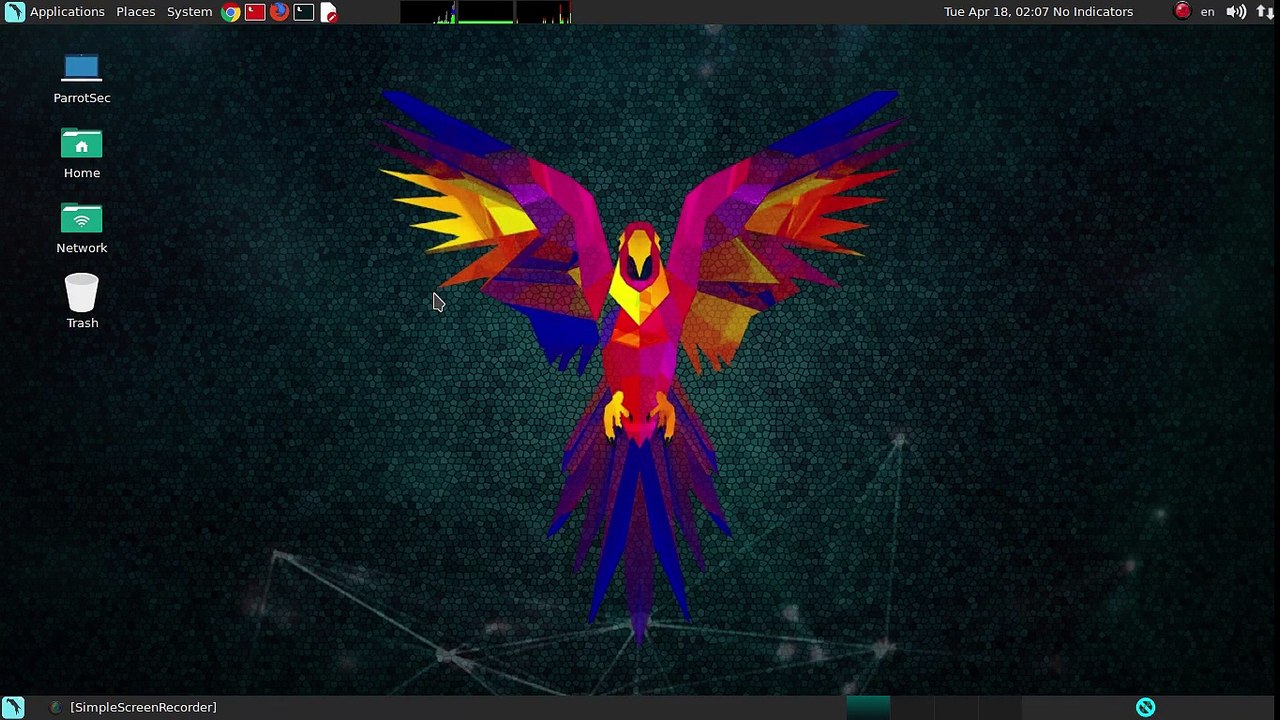Click the system load monitor graphs

click(x=486, y=12)
